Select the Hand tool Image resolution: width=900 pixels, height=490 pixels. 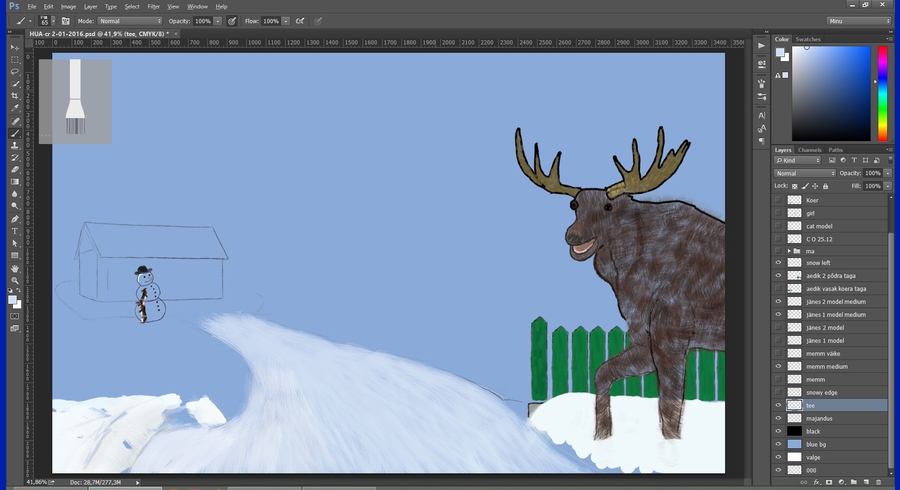(15, 269)
